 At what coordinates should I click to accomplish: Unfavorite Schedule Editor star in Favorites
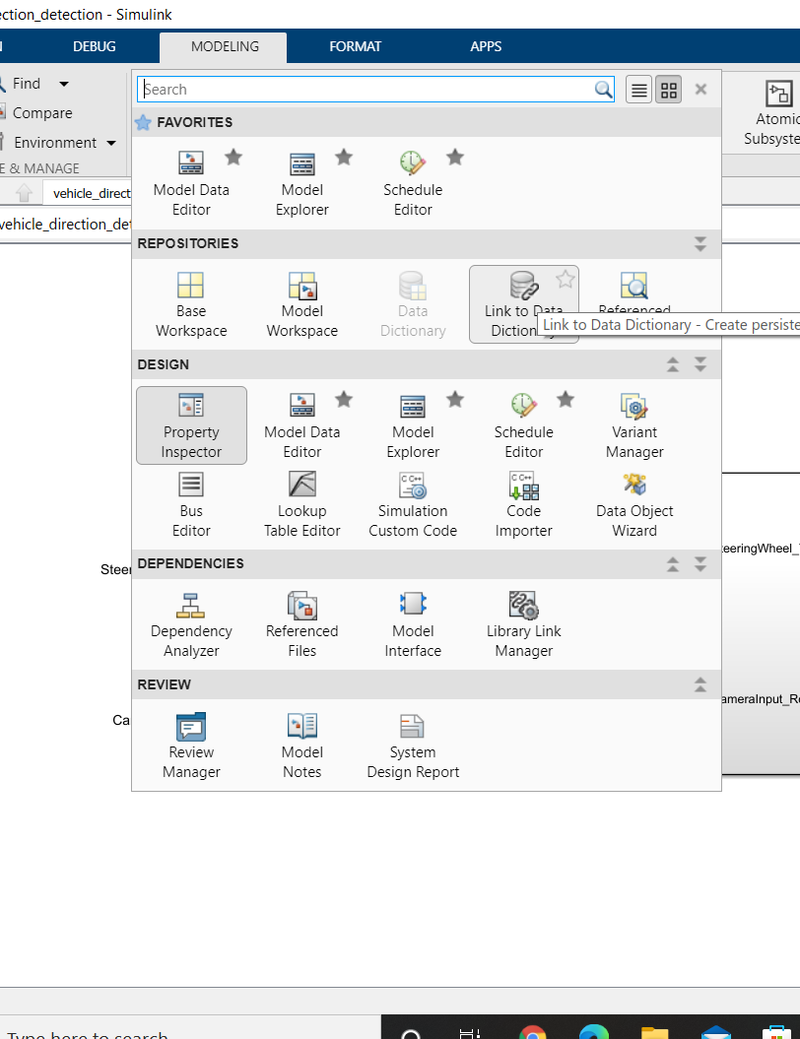pos(455,158)
